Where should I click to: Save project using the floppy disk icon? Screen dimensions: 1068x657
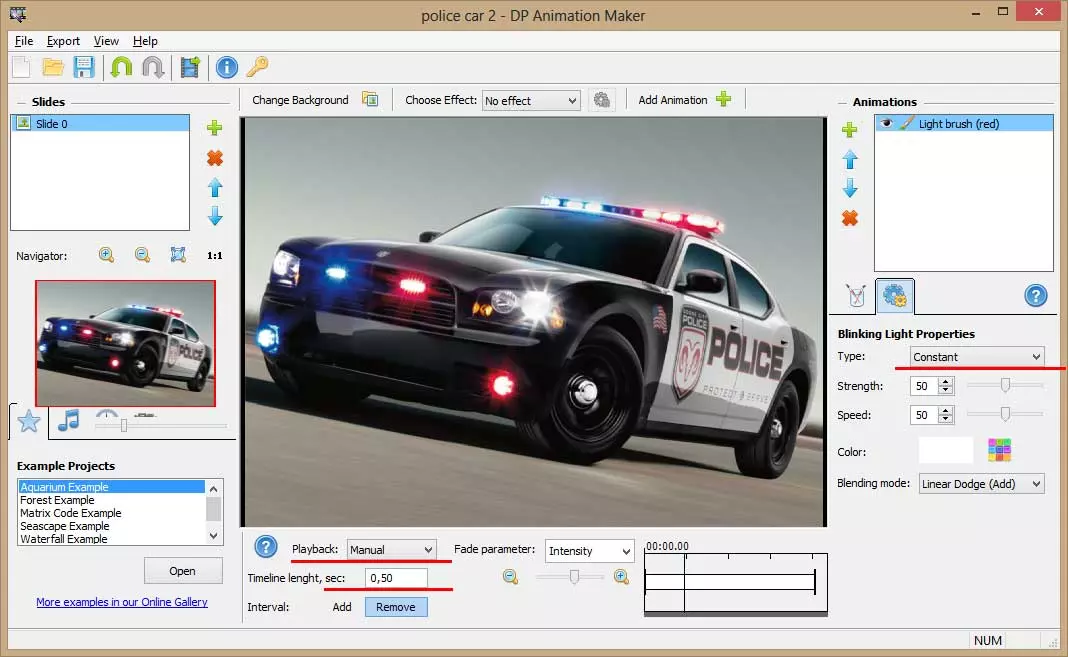point(84,67)
